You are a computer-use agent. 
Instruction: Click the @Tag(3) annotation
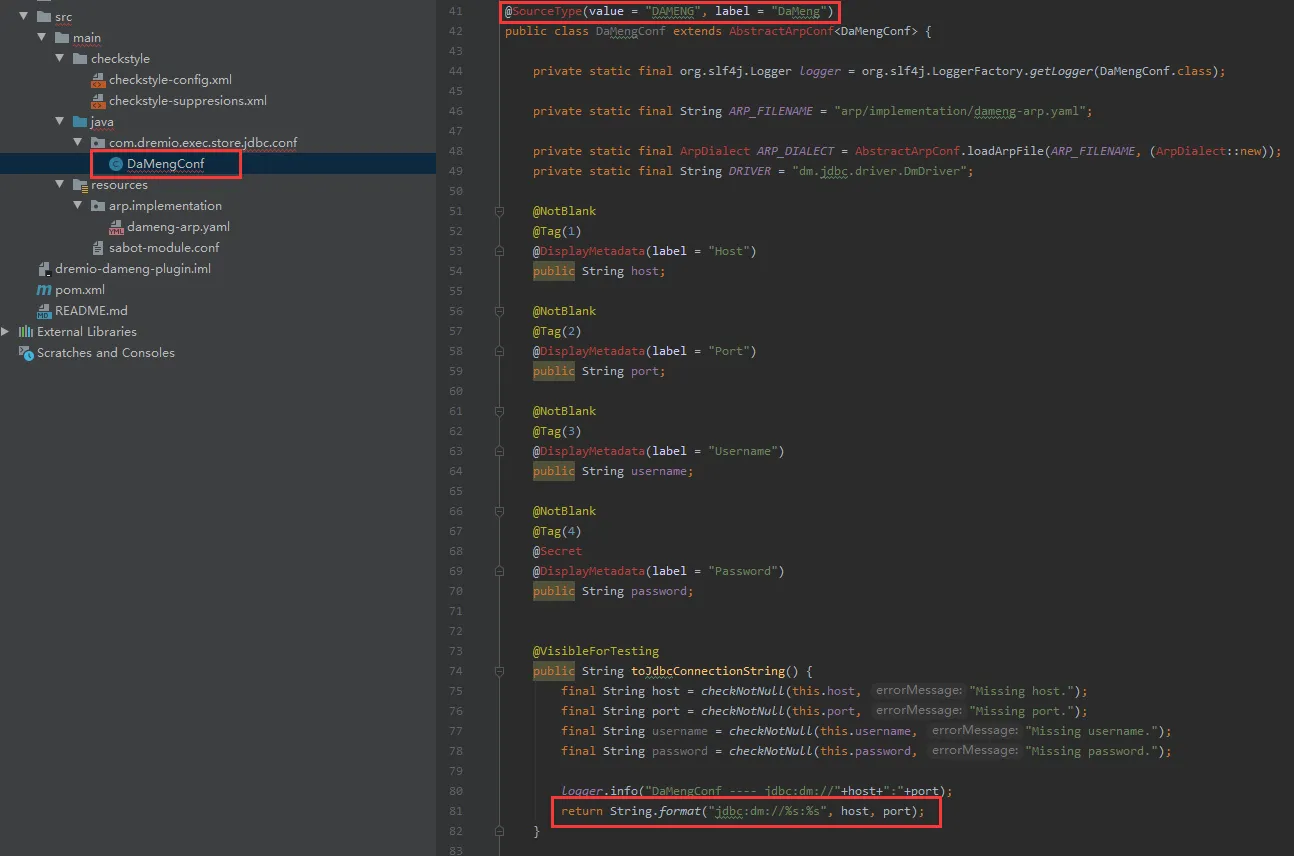557,431
